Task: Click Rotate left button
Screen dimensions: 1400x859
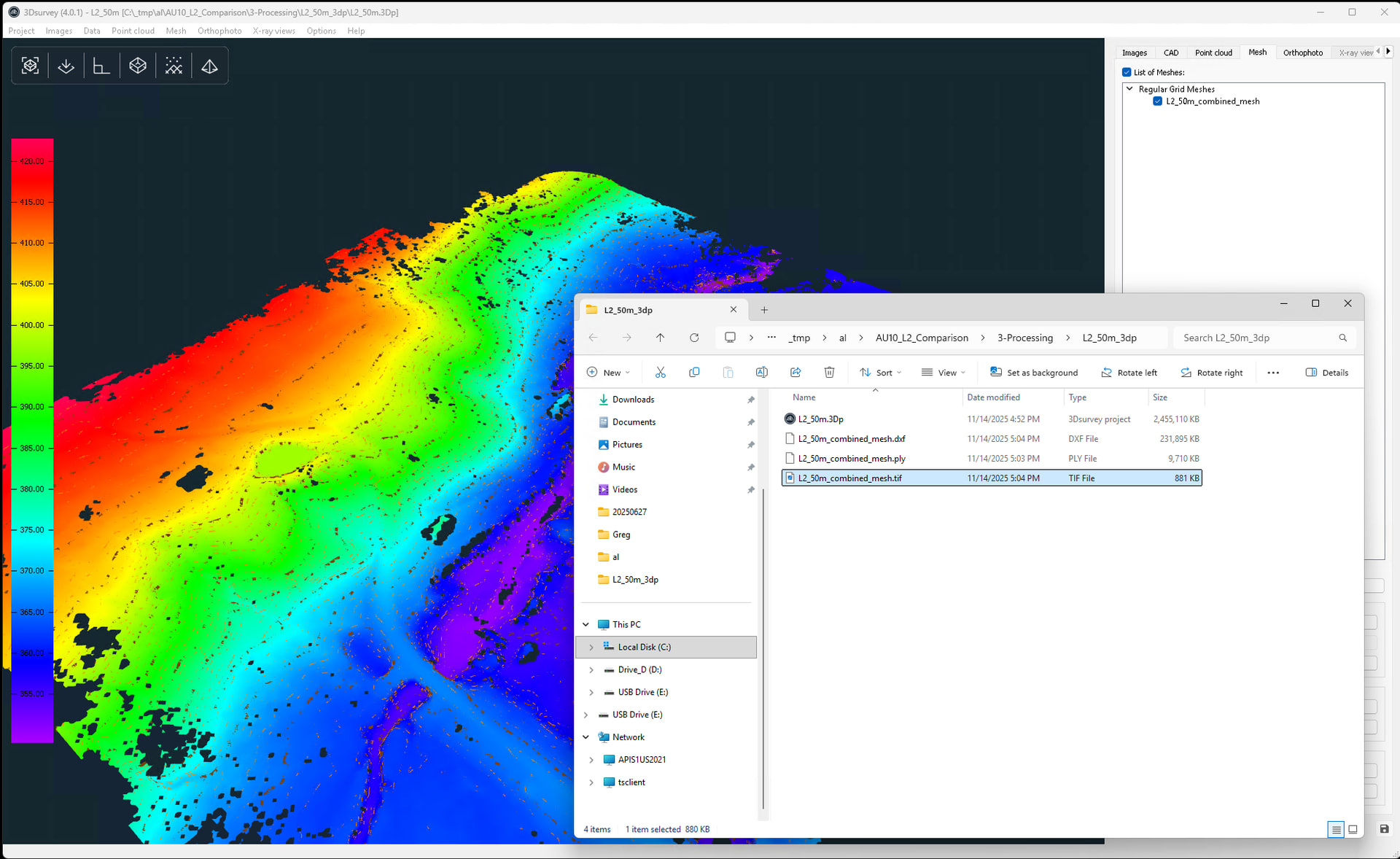Action: click(x=1129, y=373)
